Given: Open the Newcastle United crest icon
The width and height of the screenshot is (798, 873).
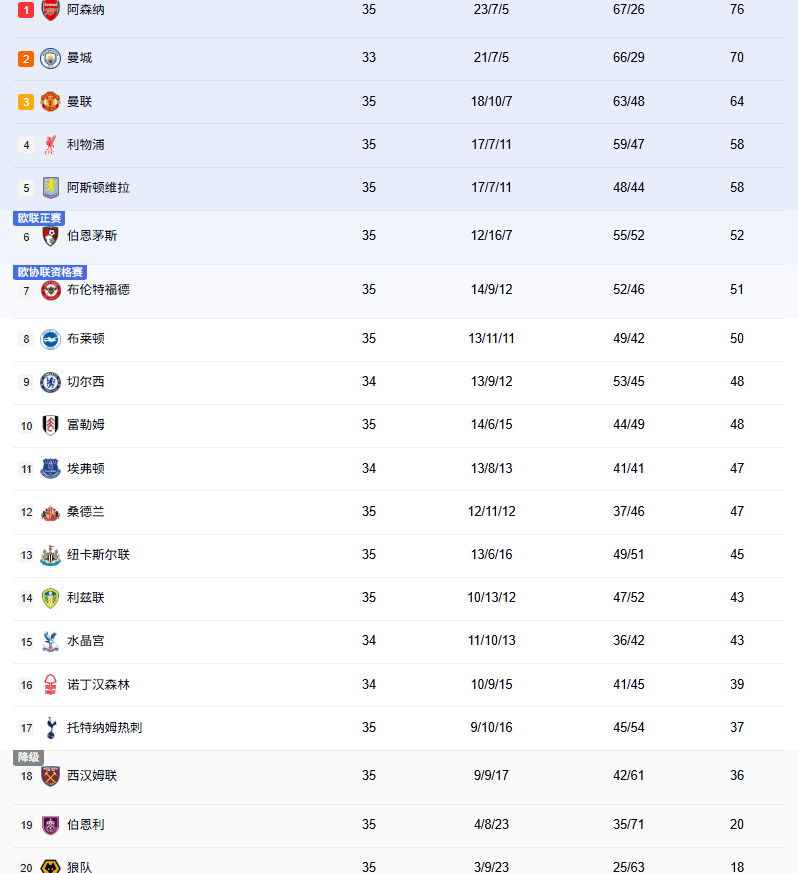Looking at the screenshot, I should click(x=50, y=555).
